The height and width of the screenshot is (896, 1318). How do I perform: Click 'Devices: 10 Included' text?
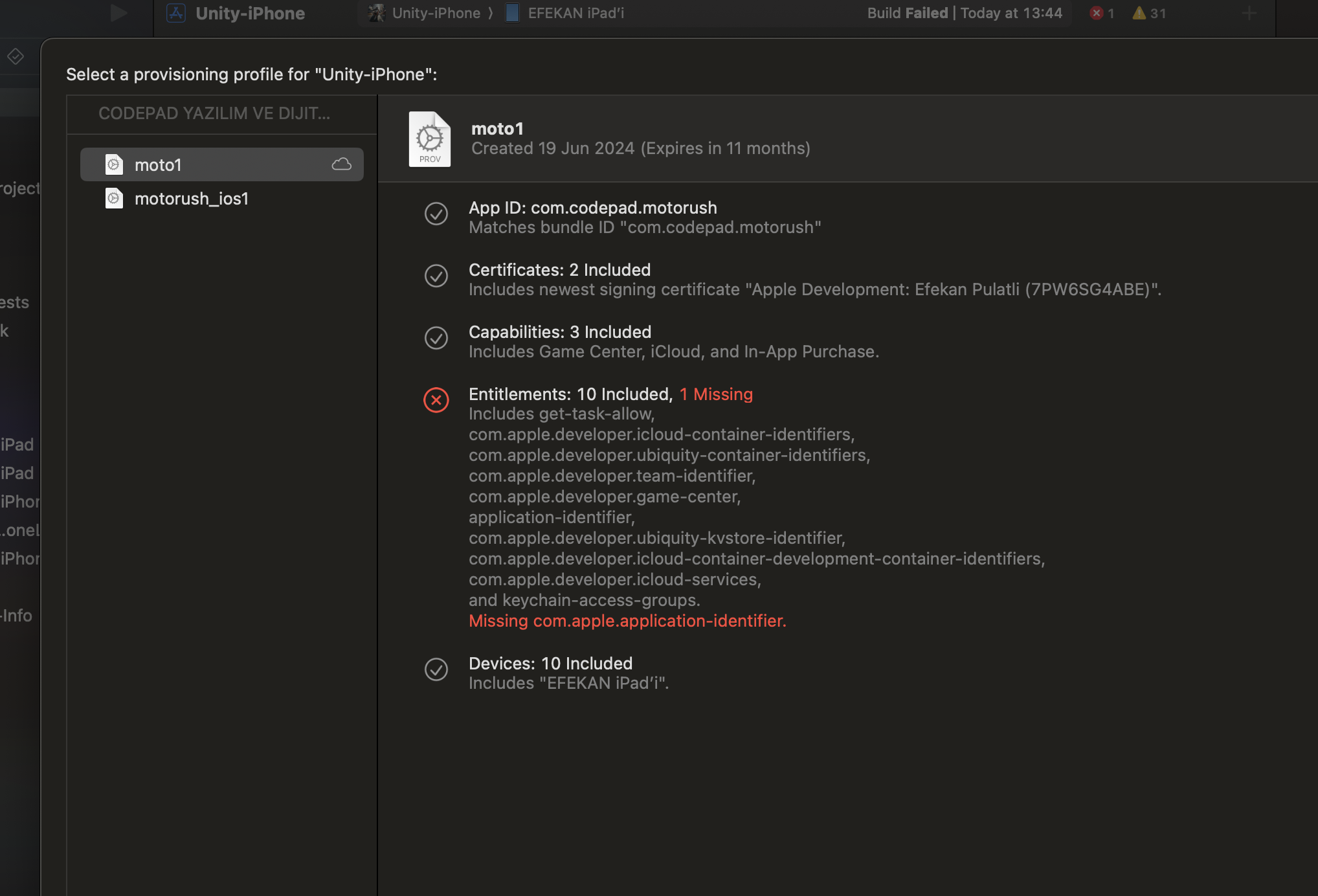pos(550,664)
